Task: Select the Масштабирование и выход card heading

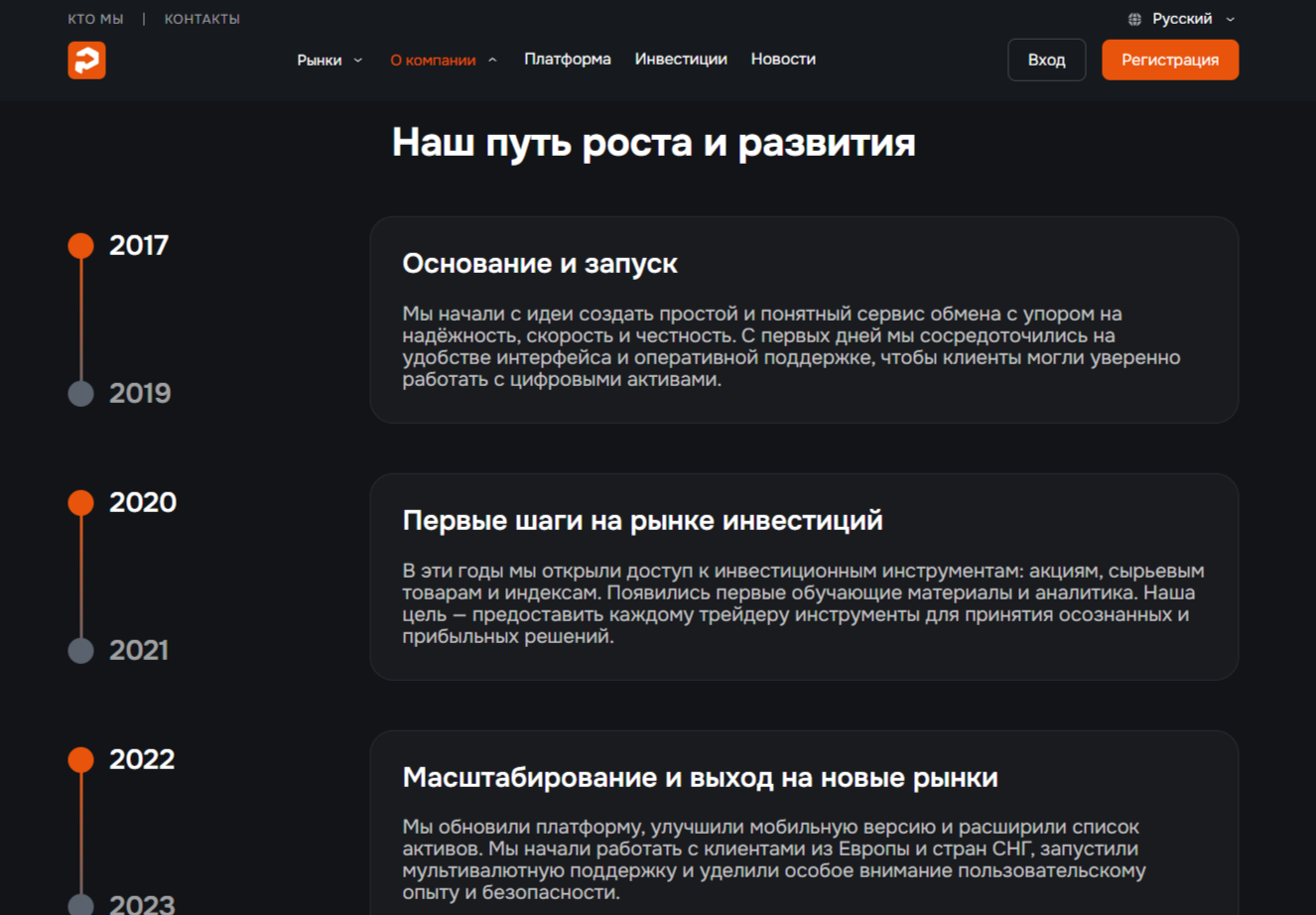Action: [700, 778]
